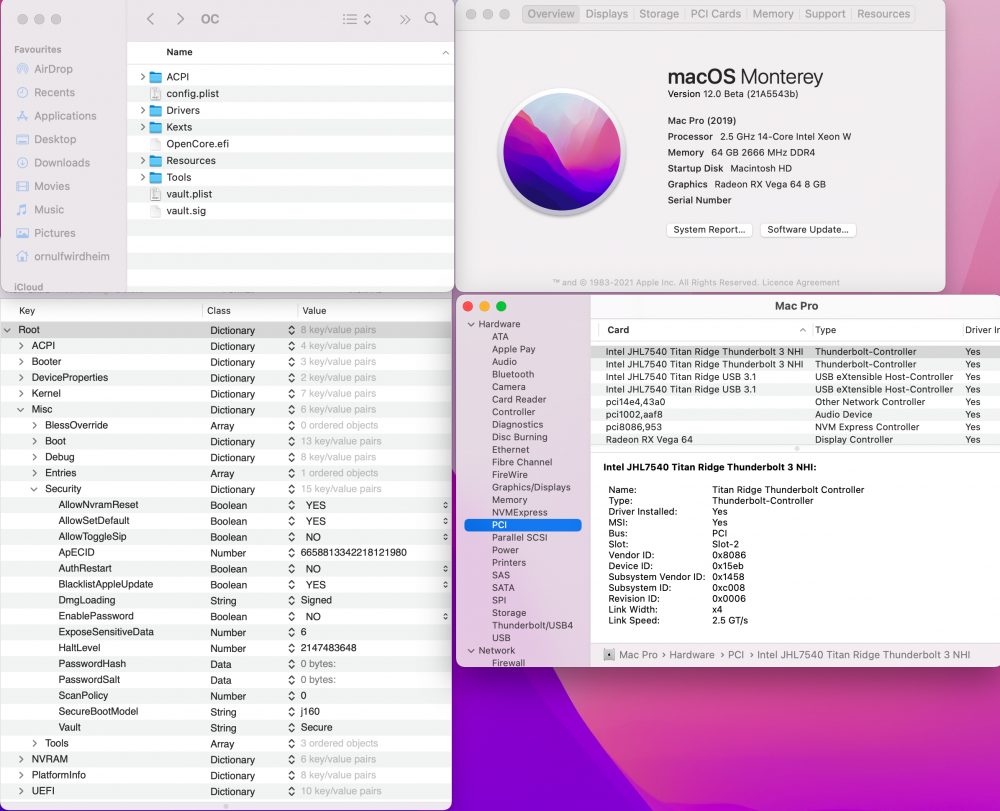The width and height of the screenshot is (1000, 811).
Task: Go back with Finder back arrow
Action: 151,19
